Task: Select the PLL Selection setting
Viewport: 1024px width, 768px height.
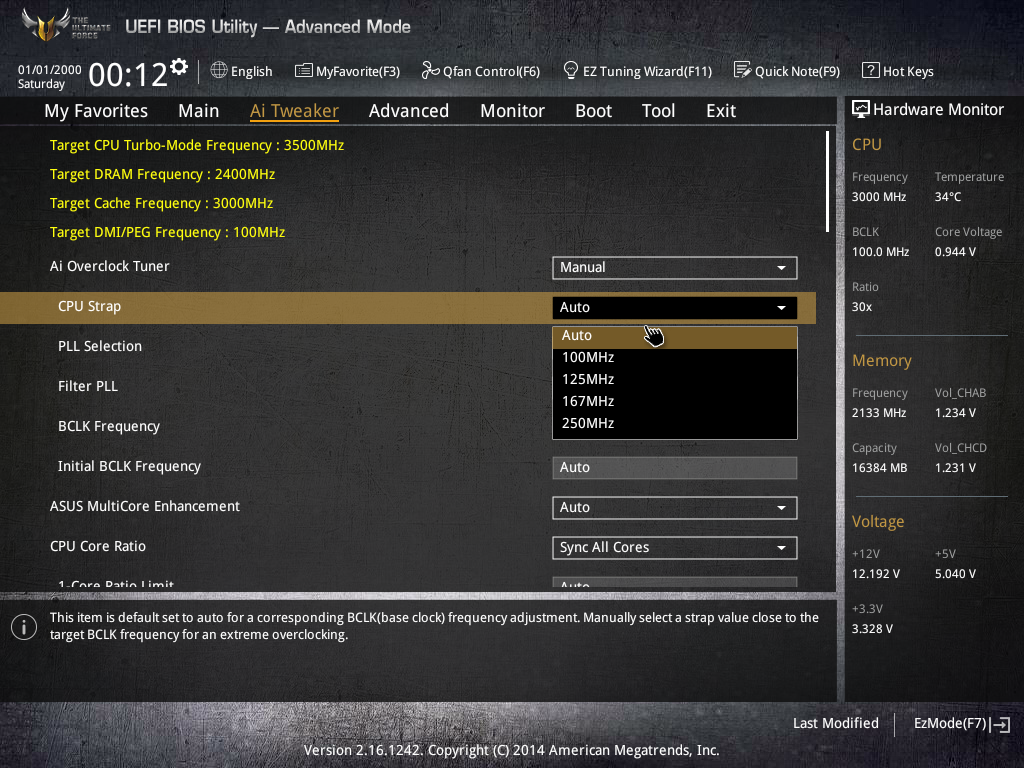Action: (100, 346)
